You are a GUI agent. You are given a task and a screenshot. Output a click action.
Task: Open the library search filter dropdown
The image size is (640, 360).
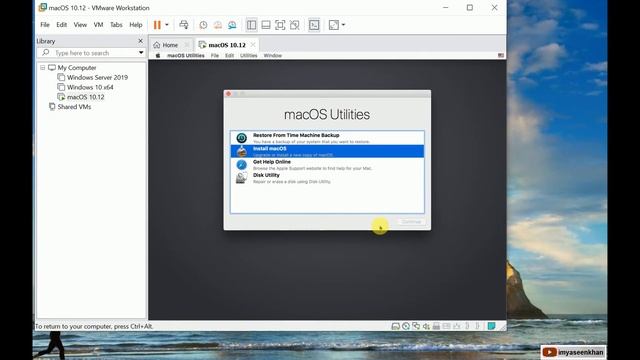[x=141, y=53]
